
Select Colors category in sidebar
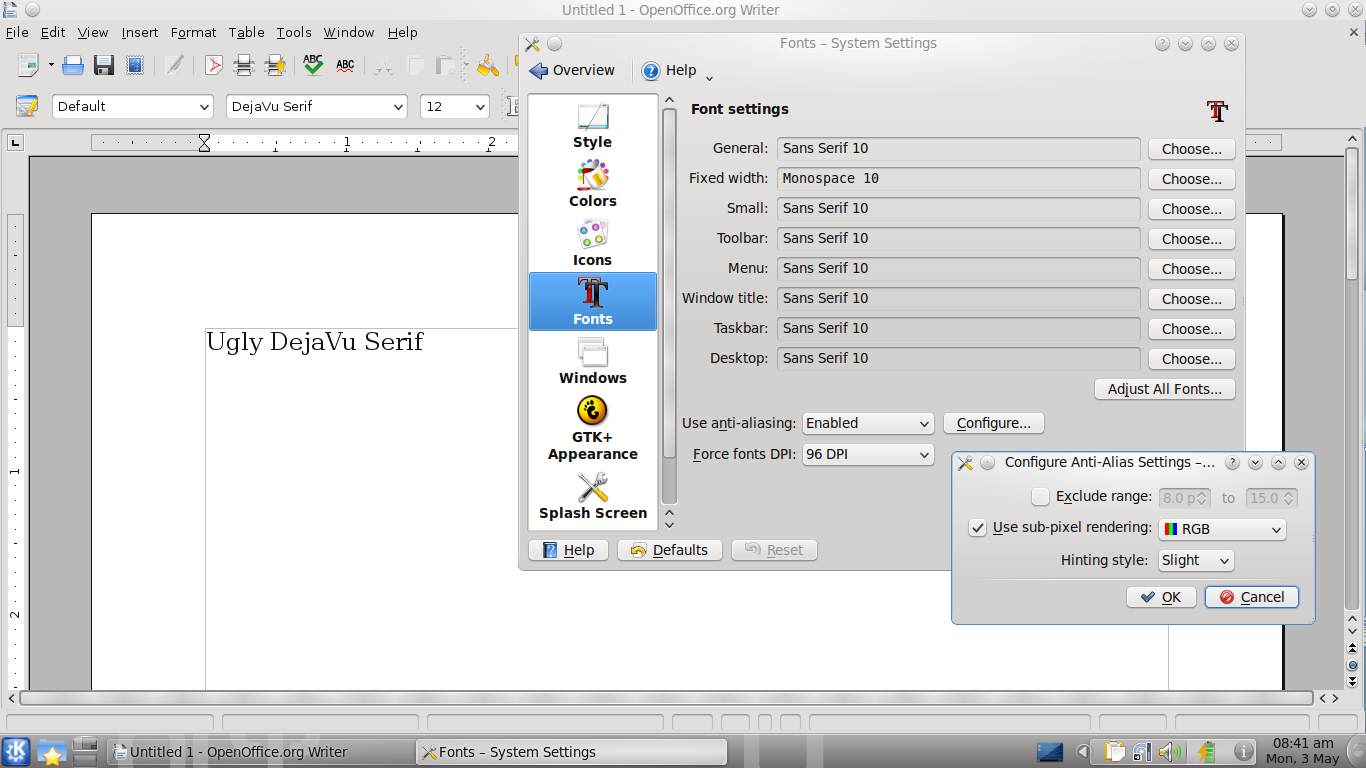pos(592,184)
